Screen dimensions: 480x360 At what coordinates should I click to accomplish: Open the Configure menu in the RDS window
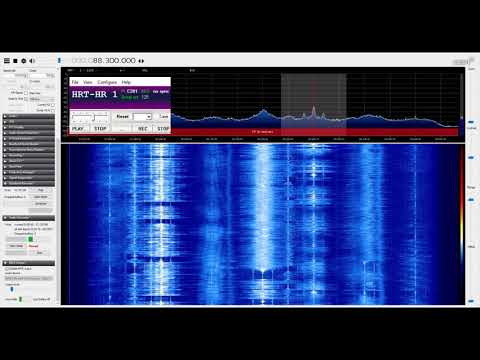[107, 82]
